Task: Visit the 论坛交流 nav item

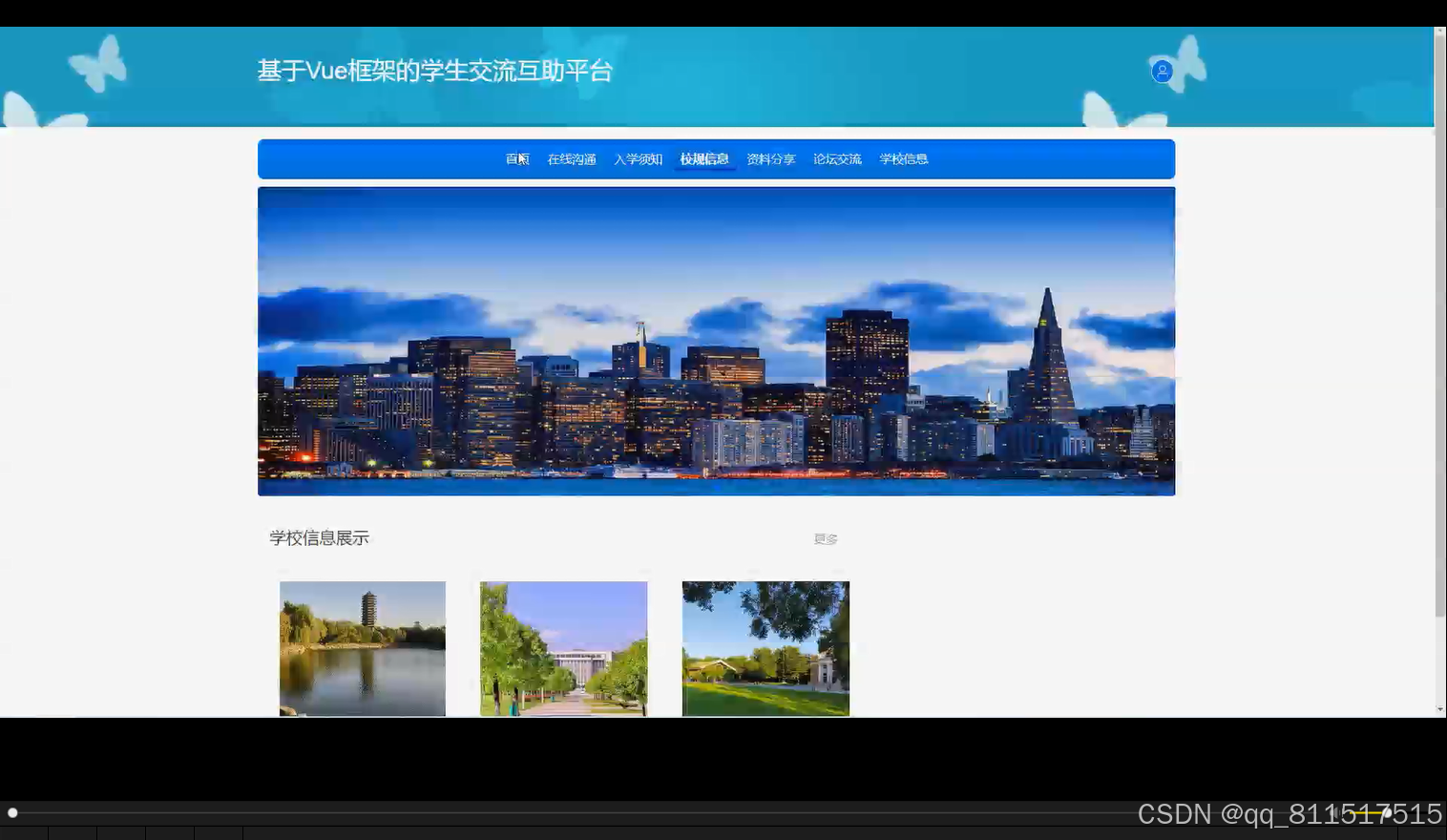Action: pyautogui.click(x=837, y=159)
